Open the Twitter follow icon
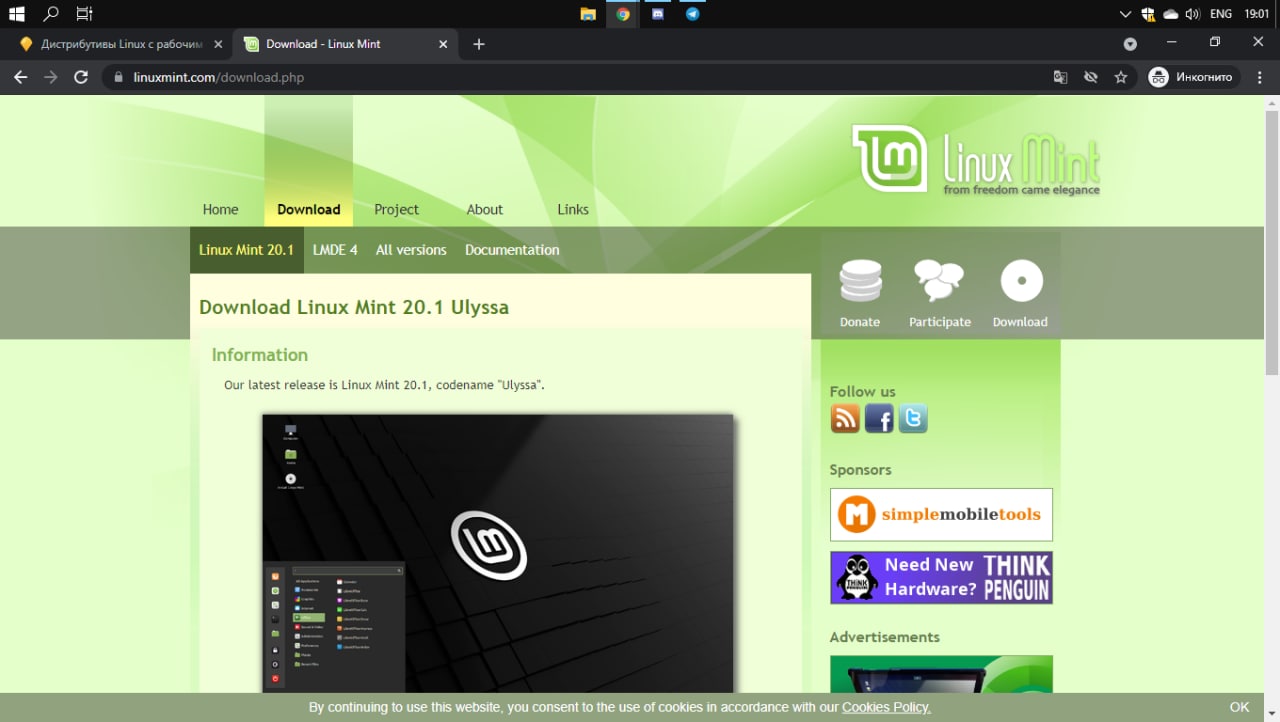Viewport: 1280px width, 722px height. pos(913,418)
